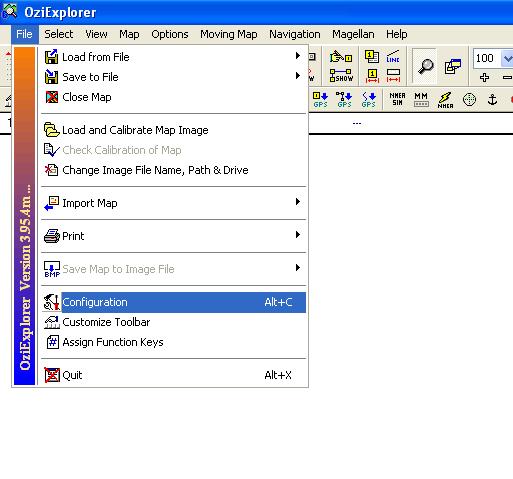Click the OziExplorer title bar app icon
The image size is (513, 479).
(10, 11)
